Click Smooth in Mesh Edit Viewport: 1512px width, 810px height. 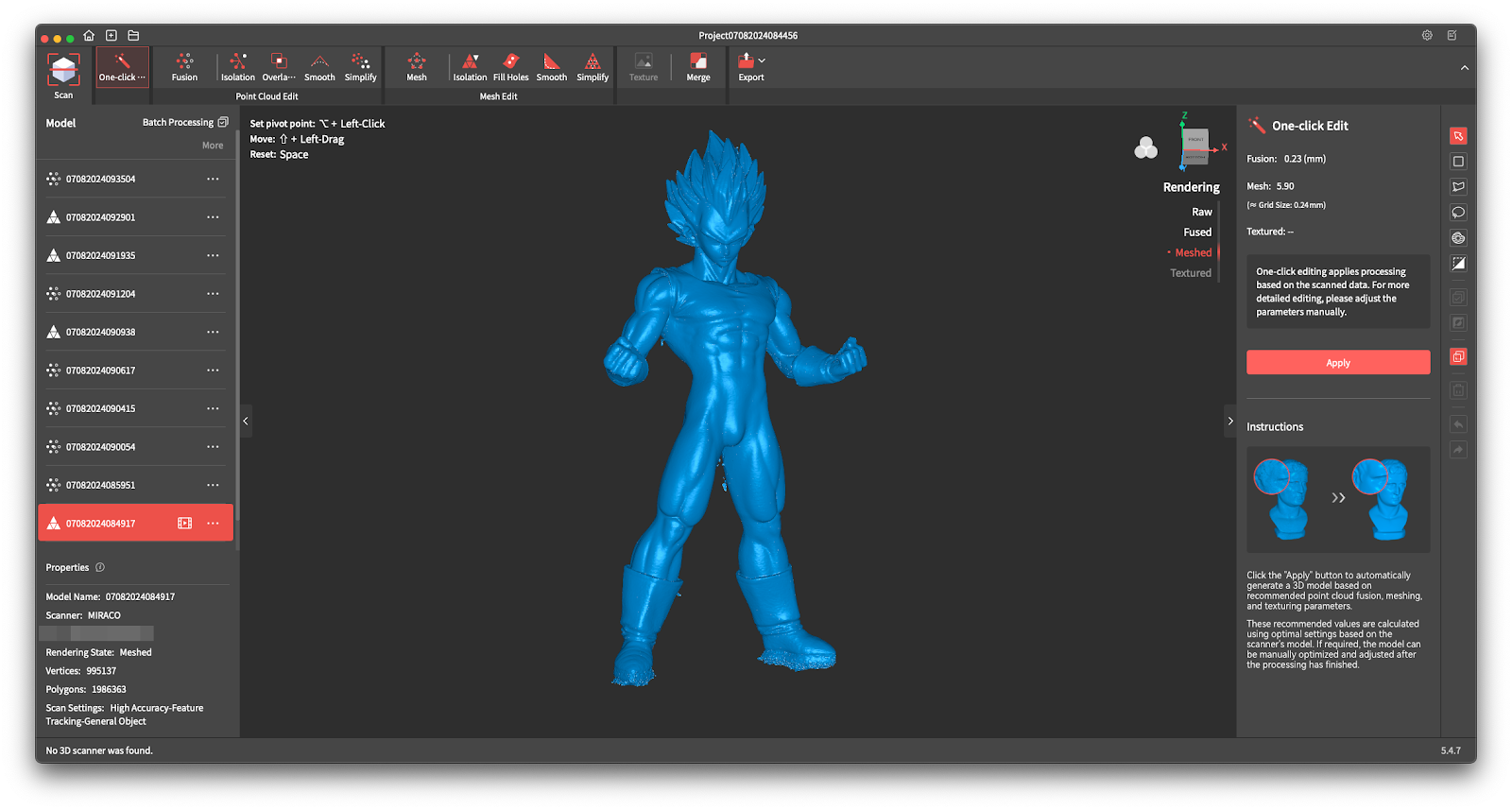point(552,68)
